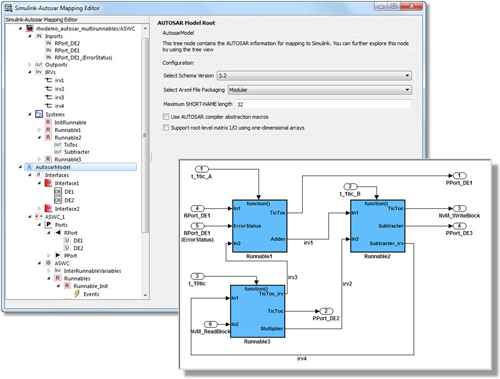Select the Runnable2 subsystem block
This screenshot has width=500, height=379.
coord(378,226)
